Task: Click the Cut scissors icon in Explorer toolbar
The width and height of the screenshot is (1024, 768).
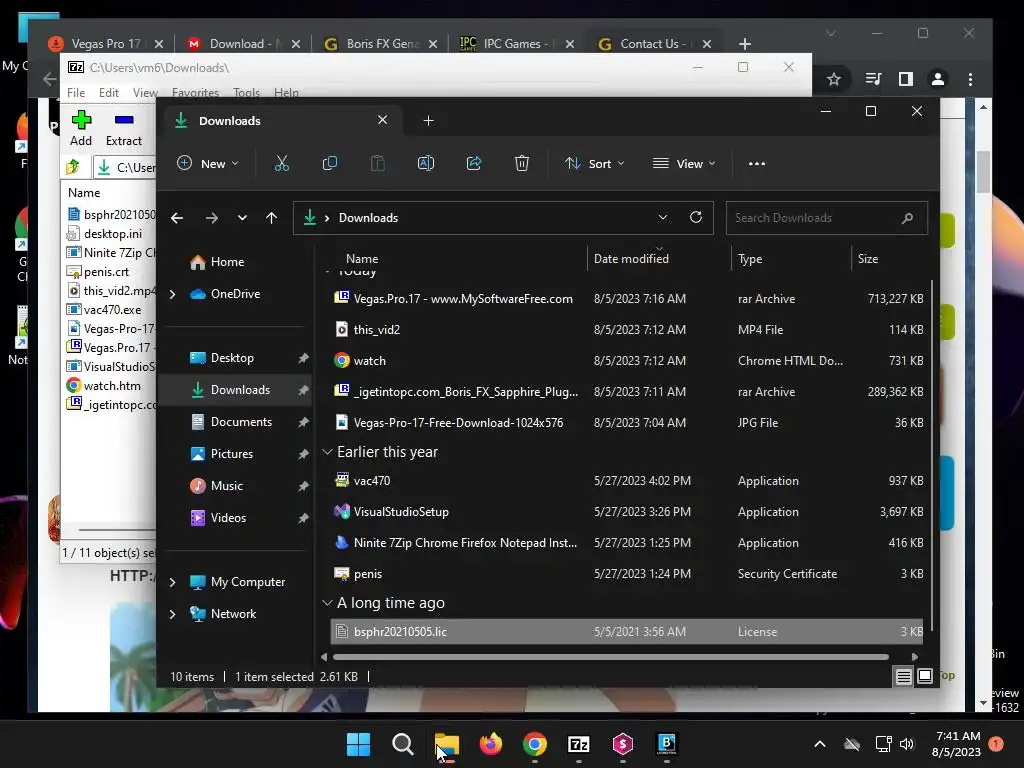Action: [x=281, y=163]
